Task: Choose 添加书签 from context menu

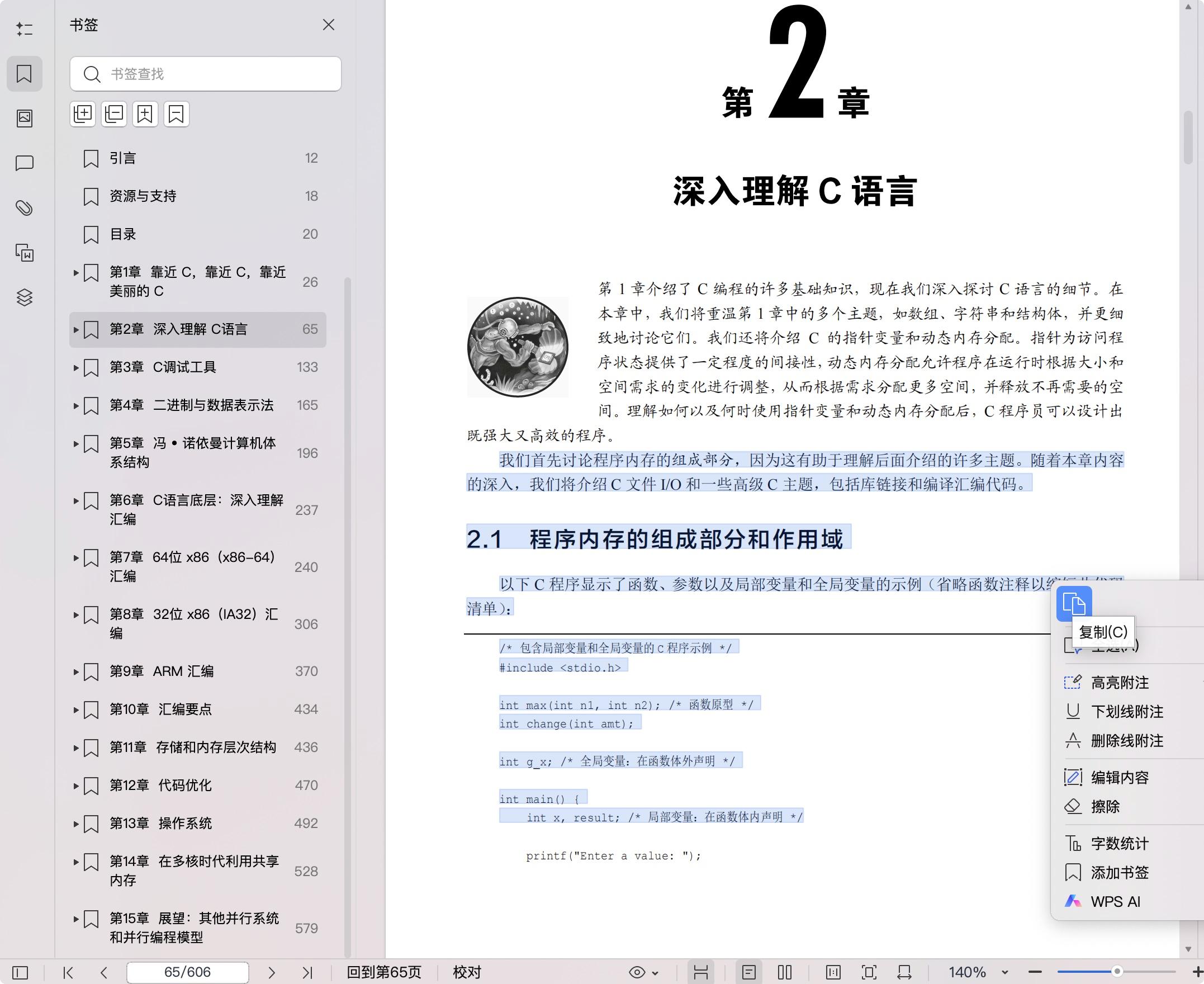Action: point(1127,872)
